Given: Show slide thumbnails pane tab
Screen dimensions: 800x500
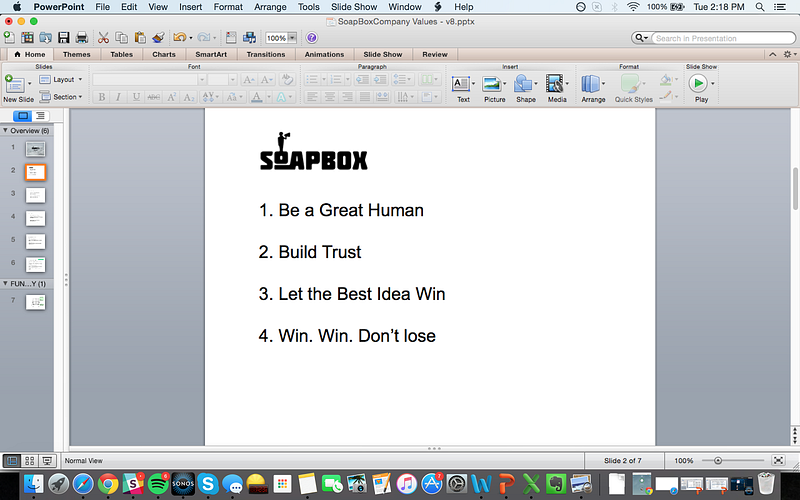Looking at the screenshot, I should (23, 116).
